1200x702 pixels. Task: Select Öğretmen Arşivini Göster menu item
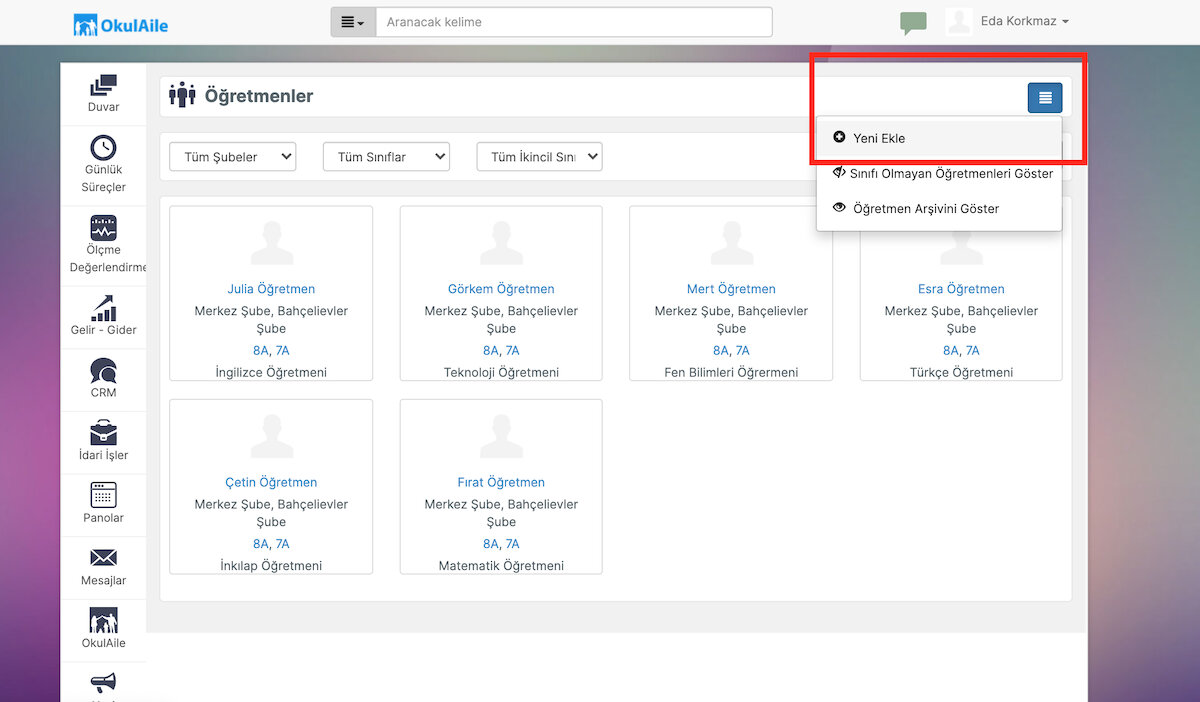click(939, 208)
